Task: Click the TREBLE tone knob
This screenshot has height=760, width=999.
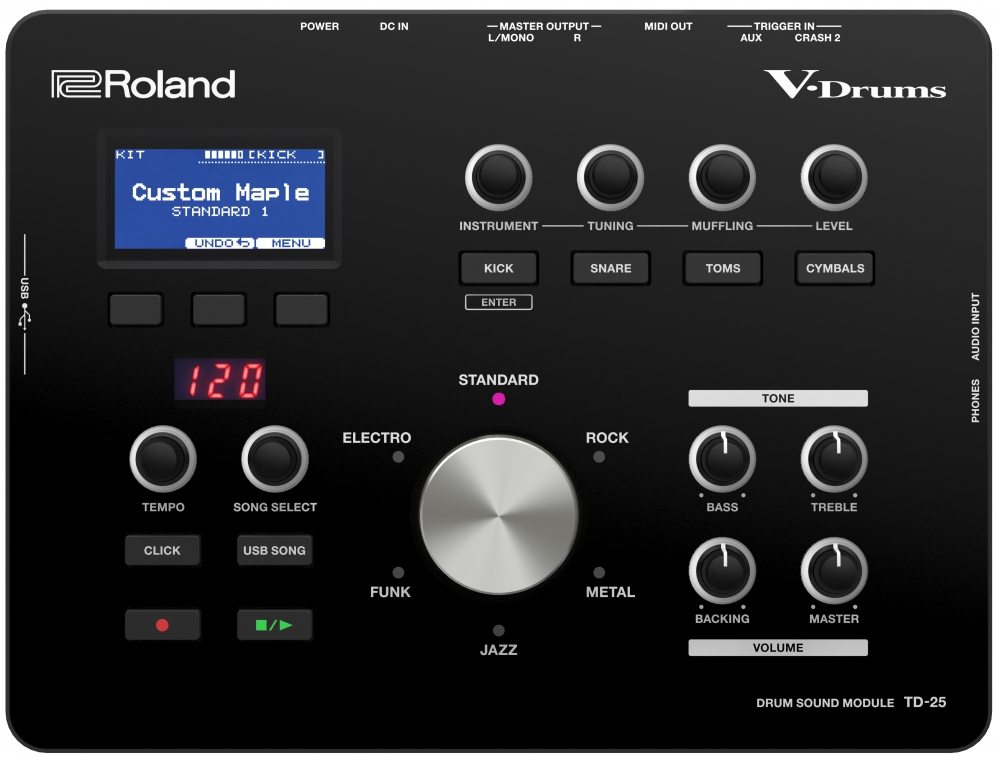Action: click(x=834, y=459)
